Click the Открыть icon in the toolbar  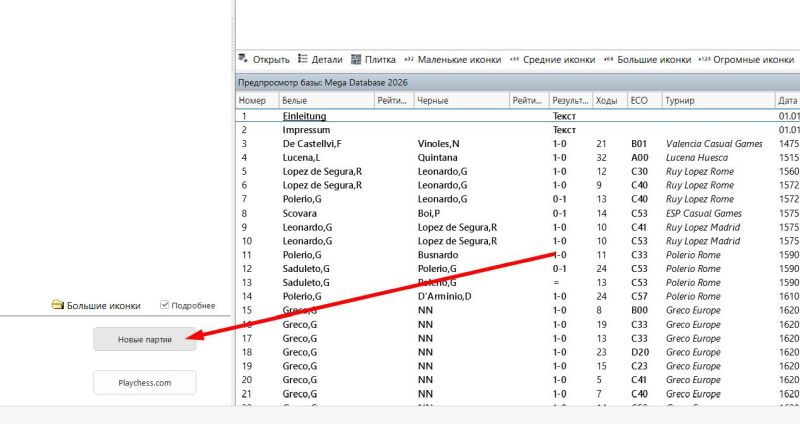(243, 59)
